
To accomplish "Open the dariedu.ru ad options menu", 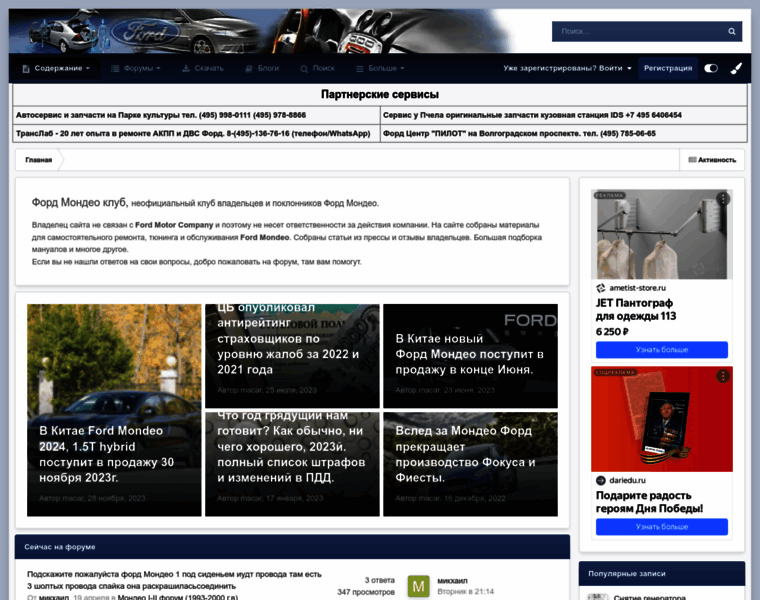I will [x=723, y=376].
